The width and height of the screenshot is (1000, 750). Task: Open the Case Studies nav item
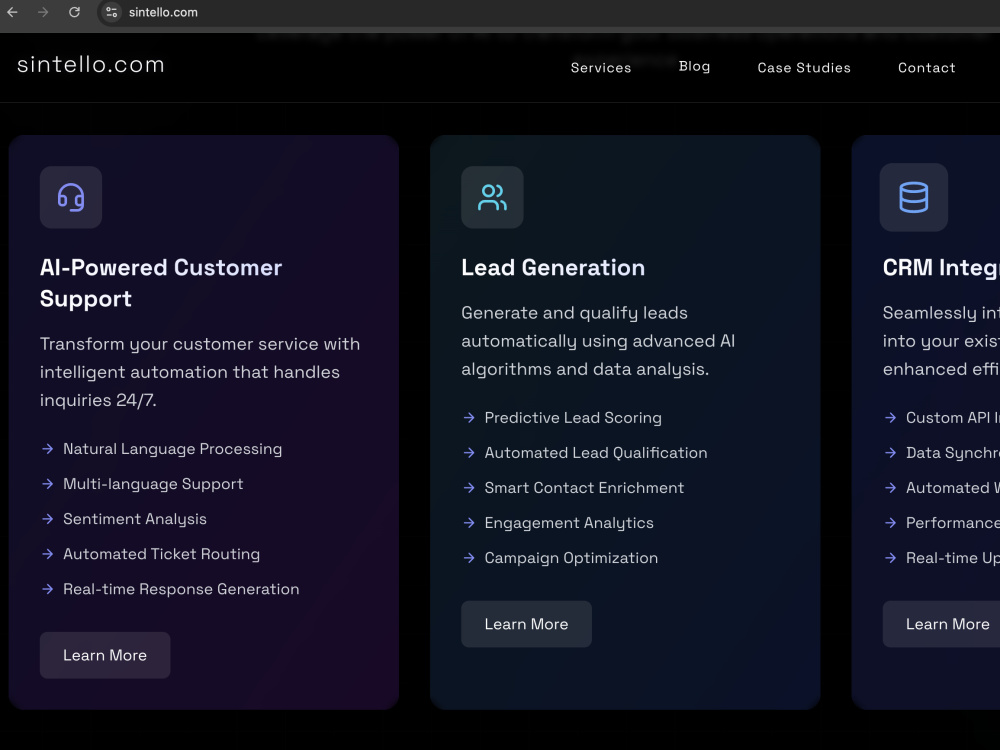click(804, 68)
